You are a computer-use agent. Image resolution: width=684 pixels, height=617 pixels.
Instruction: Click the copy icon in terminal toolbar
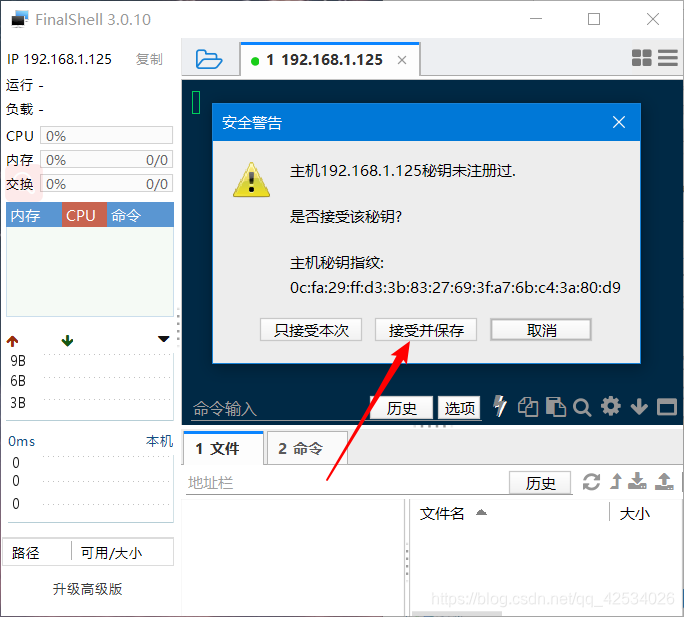click(527, 407)
